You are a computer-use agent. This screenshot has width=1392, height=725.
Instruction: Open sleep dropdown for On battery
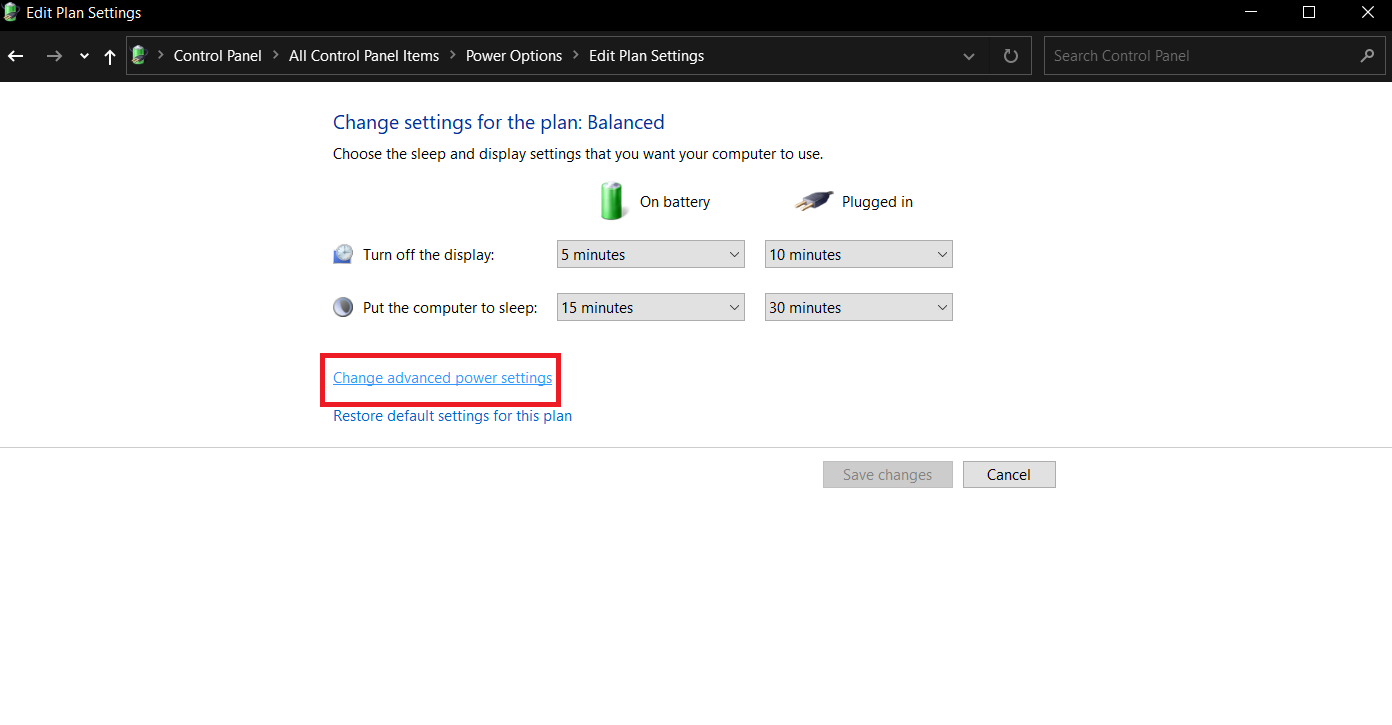(651, 308)
